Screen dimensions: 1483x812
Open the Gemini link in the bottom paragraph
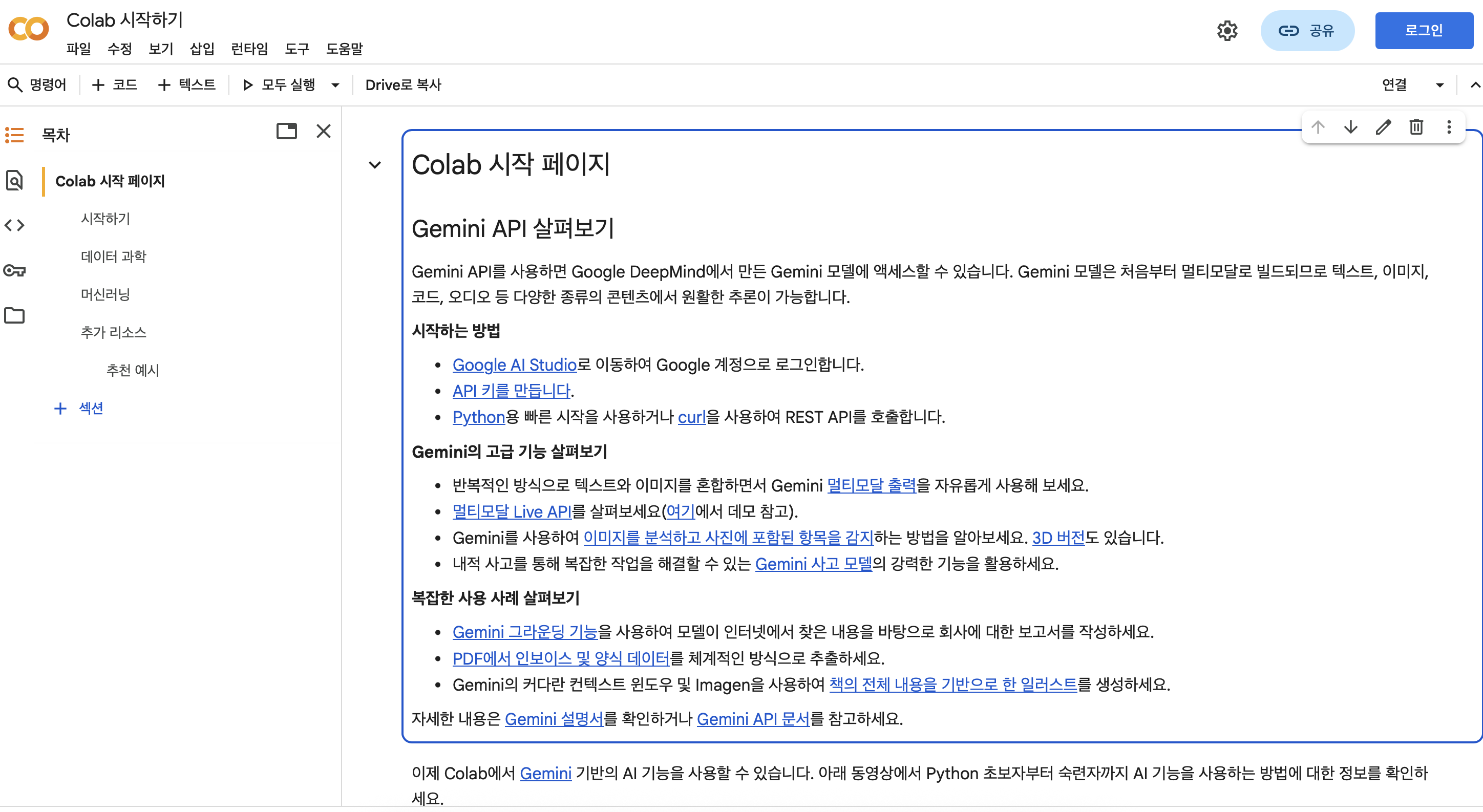(x=546, y=774)
